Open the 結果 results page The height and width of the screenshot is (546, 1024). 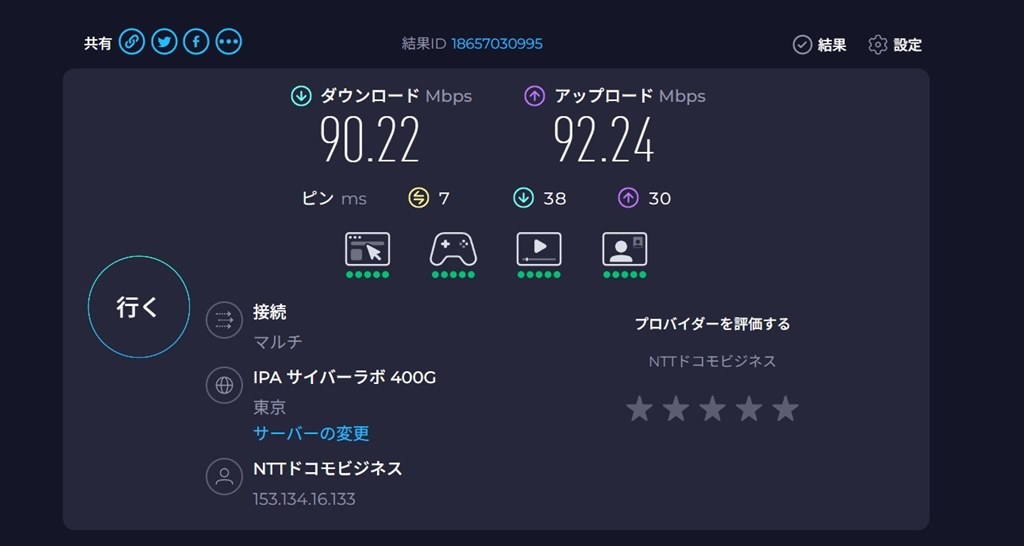(820, 44)
